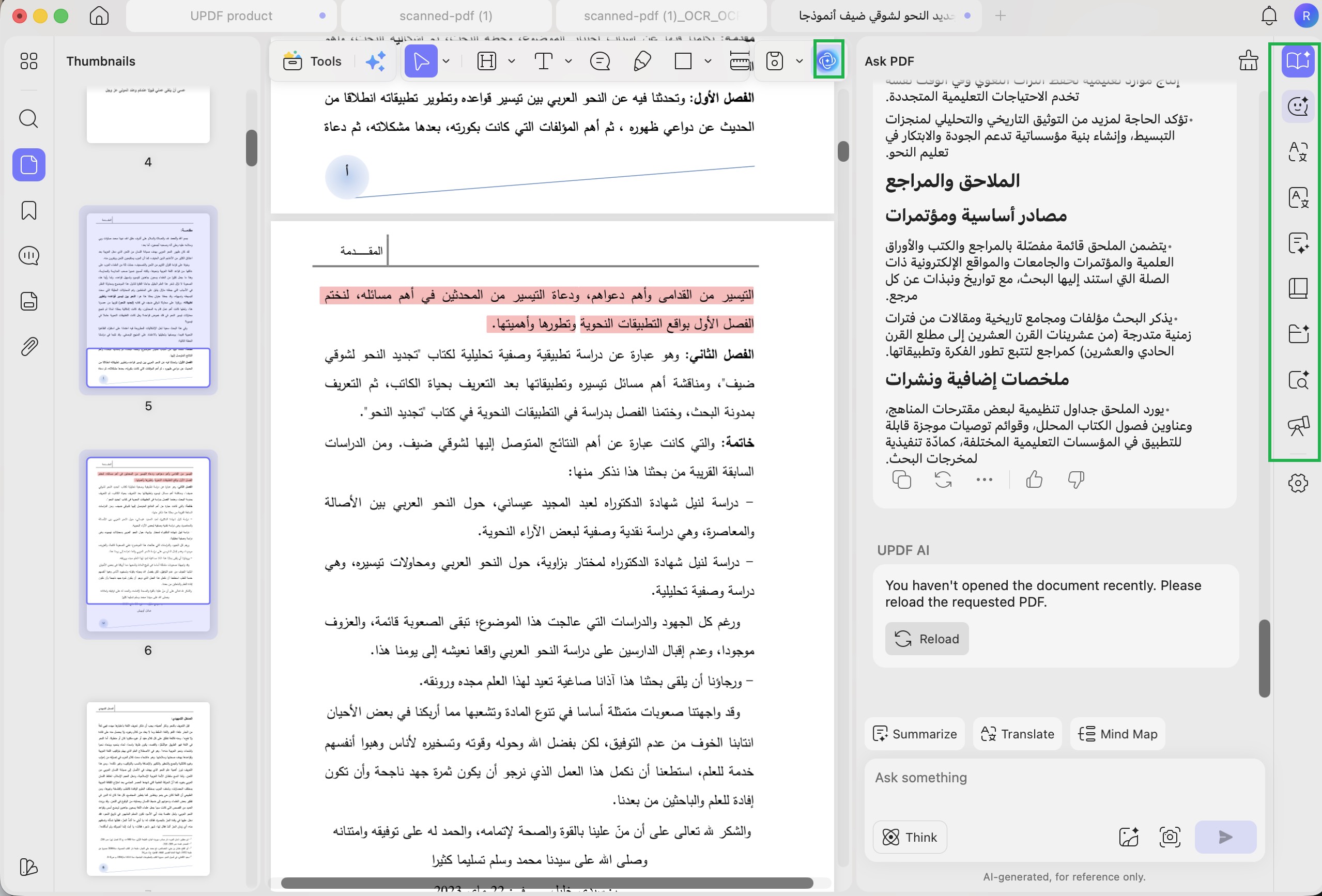The image size is (1322, 896).
Task: Select the measure ruler tool
Action: [x=739, y=61]
